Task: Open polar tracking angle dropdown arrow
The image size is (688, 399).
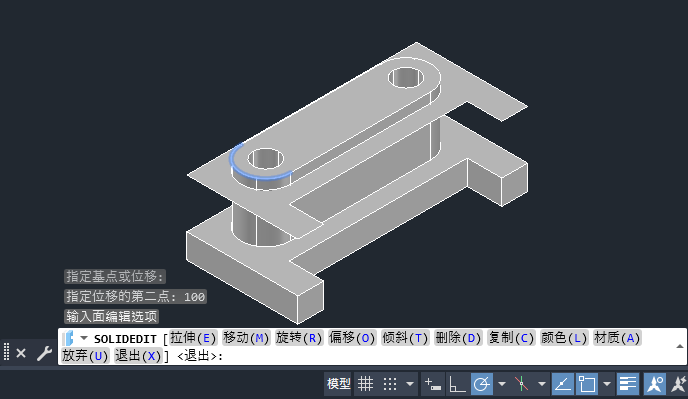Action: point(502,385)
